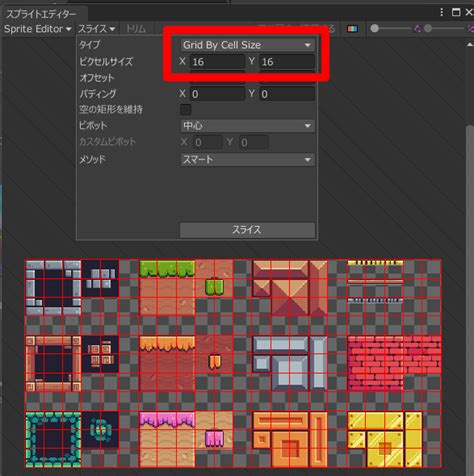Open the ピボット dropdown set to 中心

click(247, 126)
